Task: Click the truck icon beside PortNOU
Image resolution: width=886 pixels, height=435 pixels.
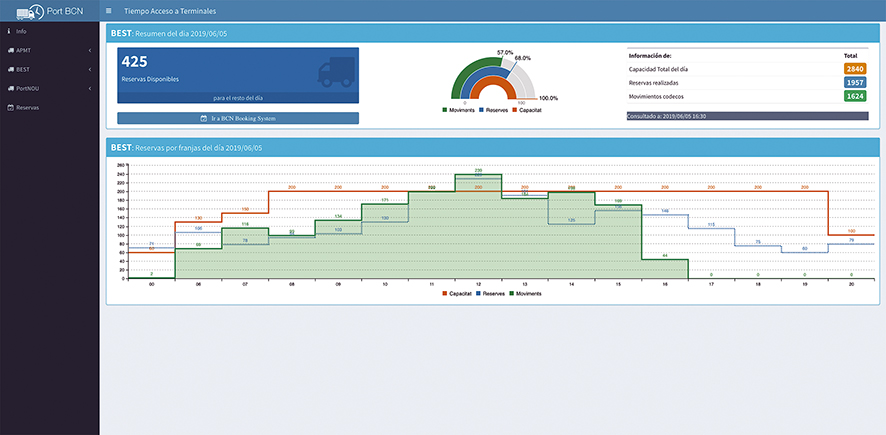Action: click(10, 88)
